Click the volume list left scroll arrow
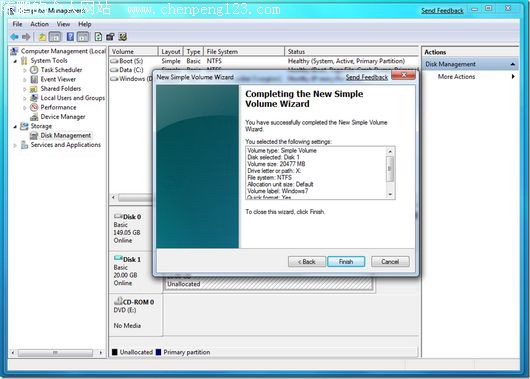Screen dimensions: 530x379 click(114, 197)
